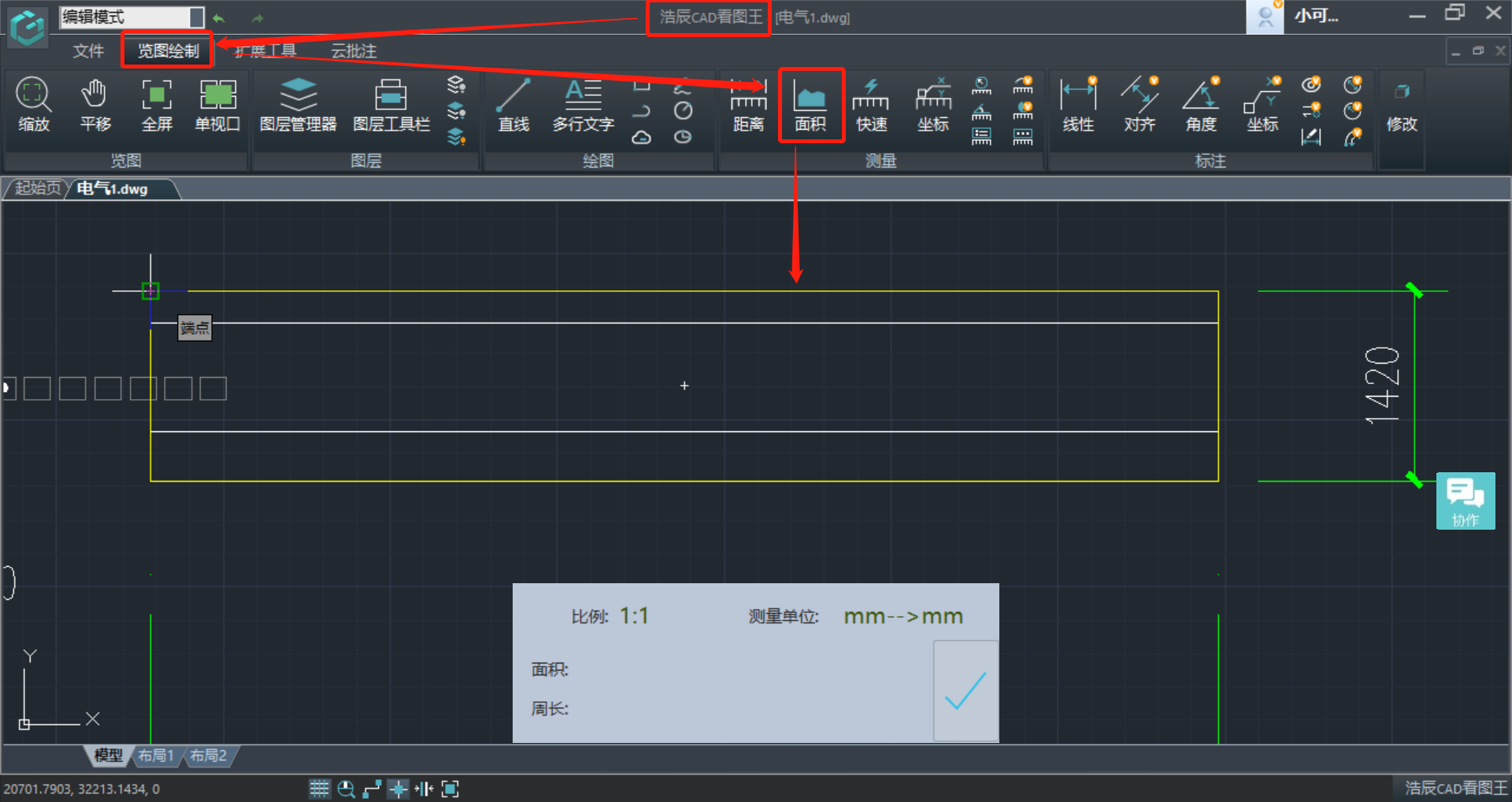Select the 电气1.dwg document tab
The image size is (1512, 802).
coord(113,189)
